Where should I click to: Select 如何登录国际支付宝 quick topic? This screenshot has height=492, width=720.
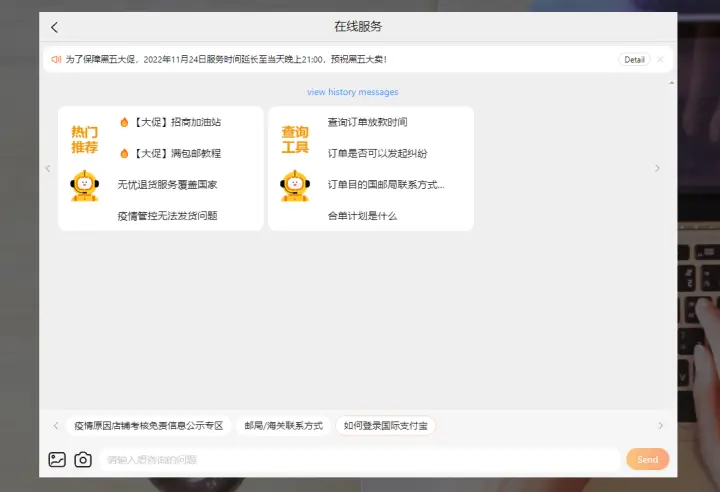tap(385, 426)
